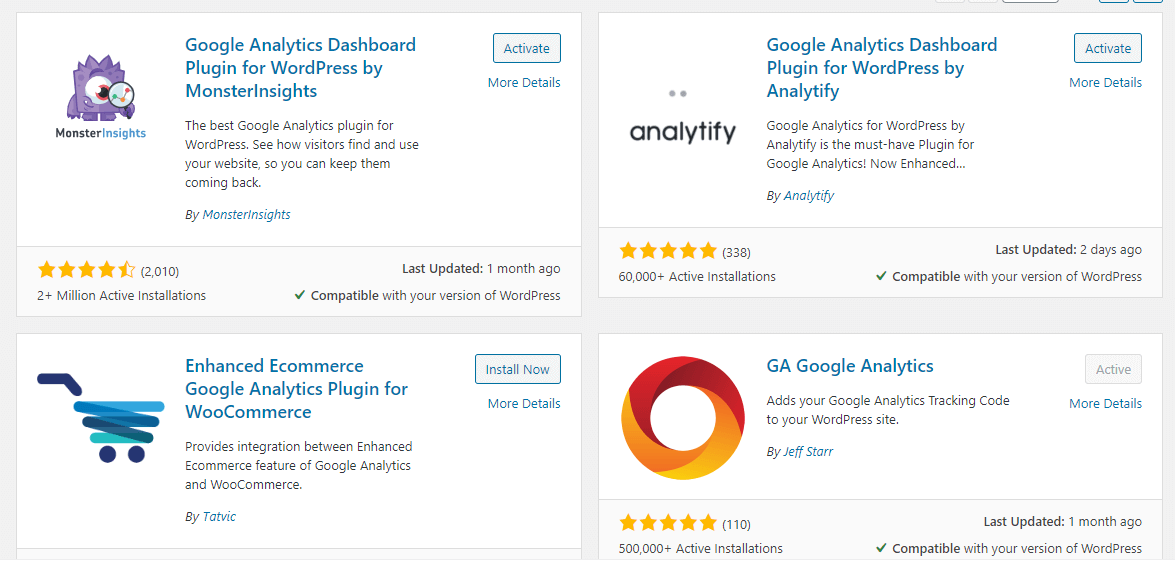This screenshot has height=562, width=1175.
Task: Click the GA Google Analytics ring logo
Action: point(683,417)
